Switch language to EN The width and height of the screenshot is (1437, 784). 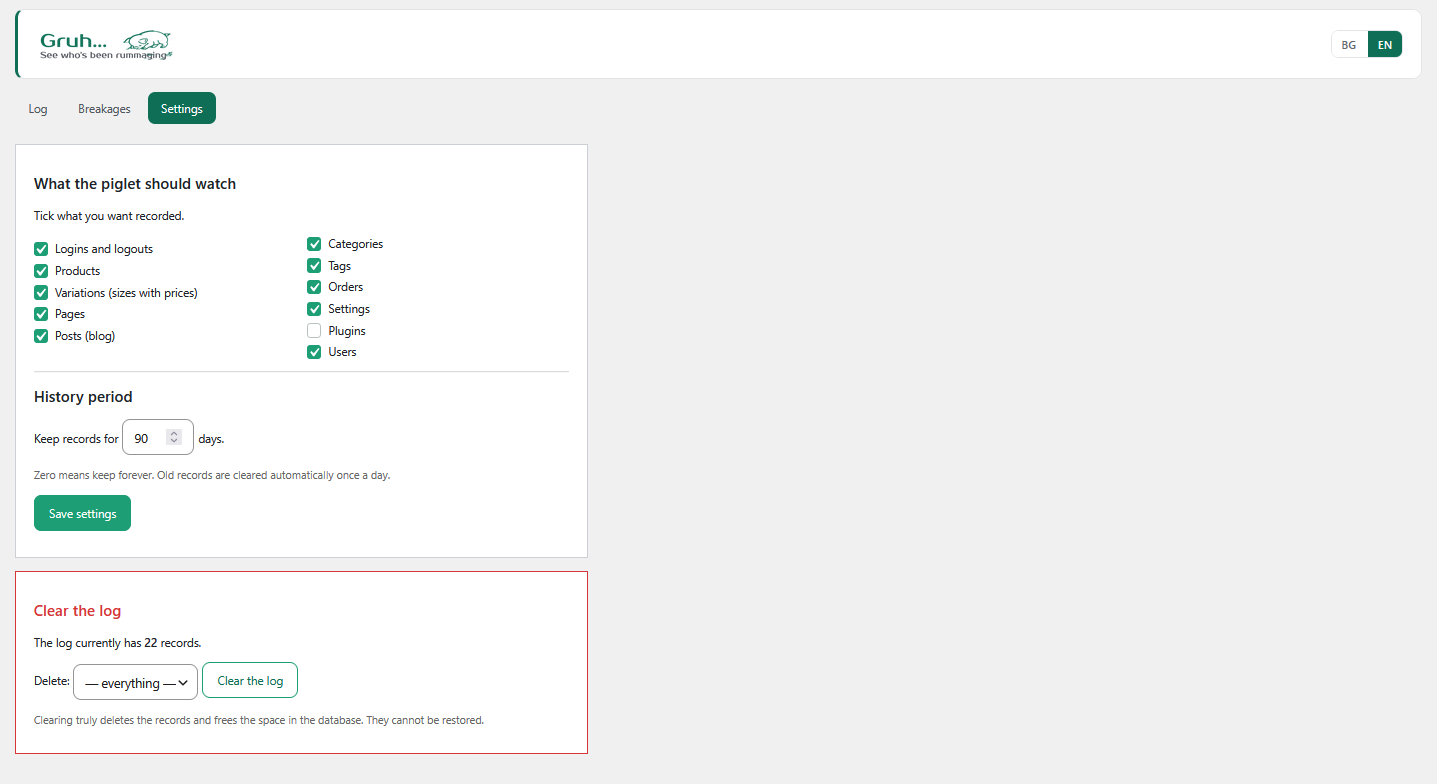[x=1385, y=45]
